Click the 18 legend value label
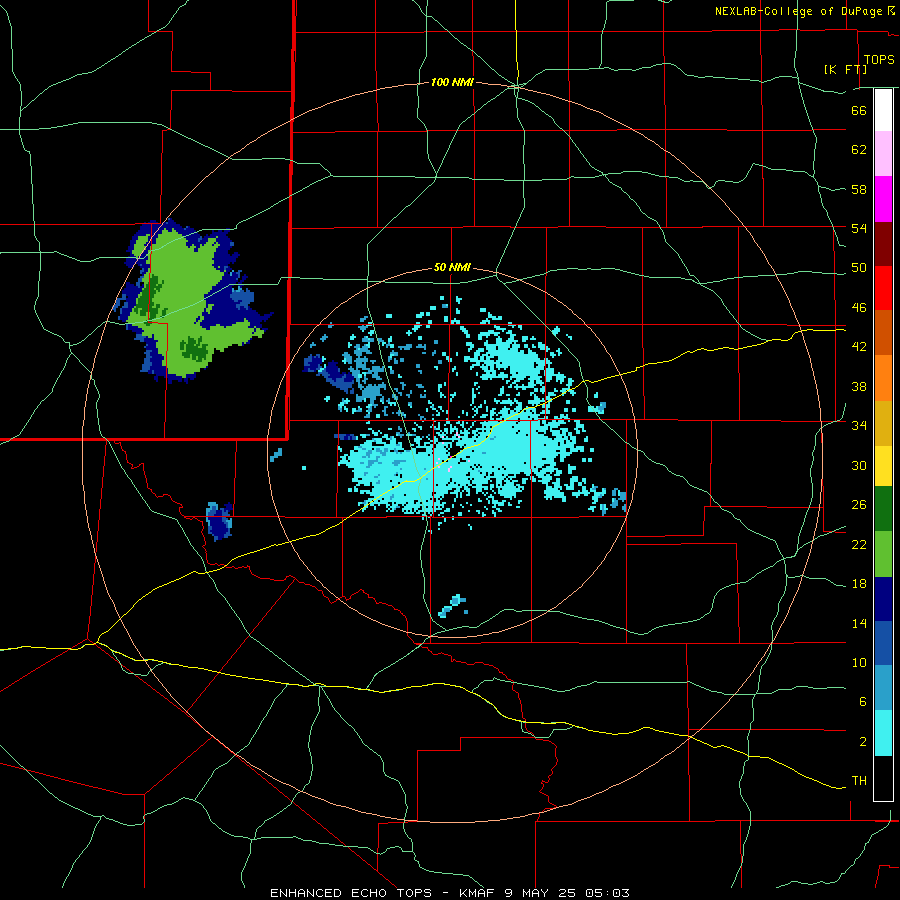The image size is (900, 900). click(859, 584)
